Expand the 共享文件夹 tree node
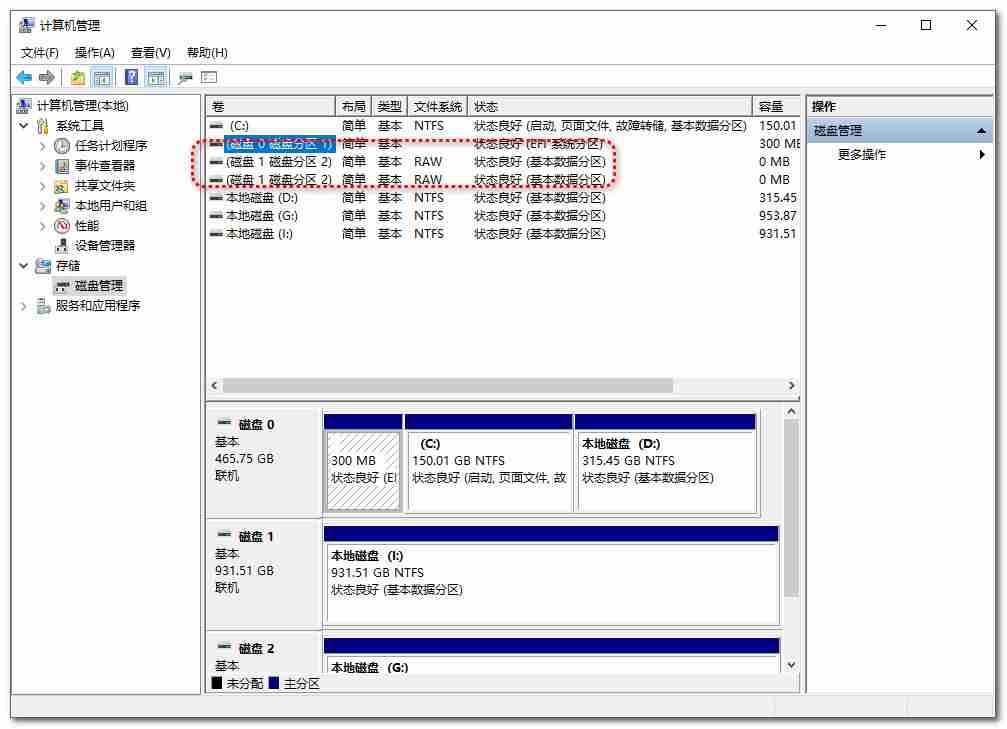Image resolution: width=1007 pixels, height=729 pixels. [x=43, y=186]
